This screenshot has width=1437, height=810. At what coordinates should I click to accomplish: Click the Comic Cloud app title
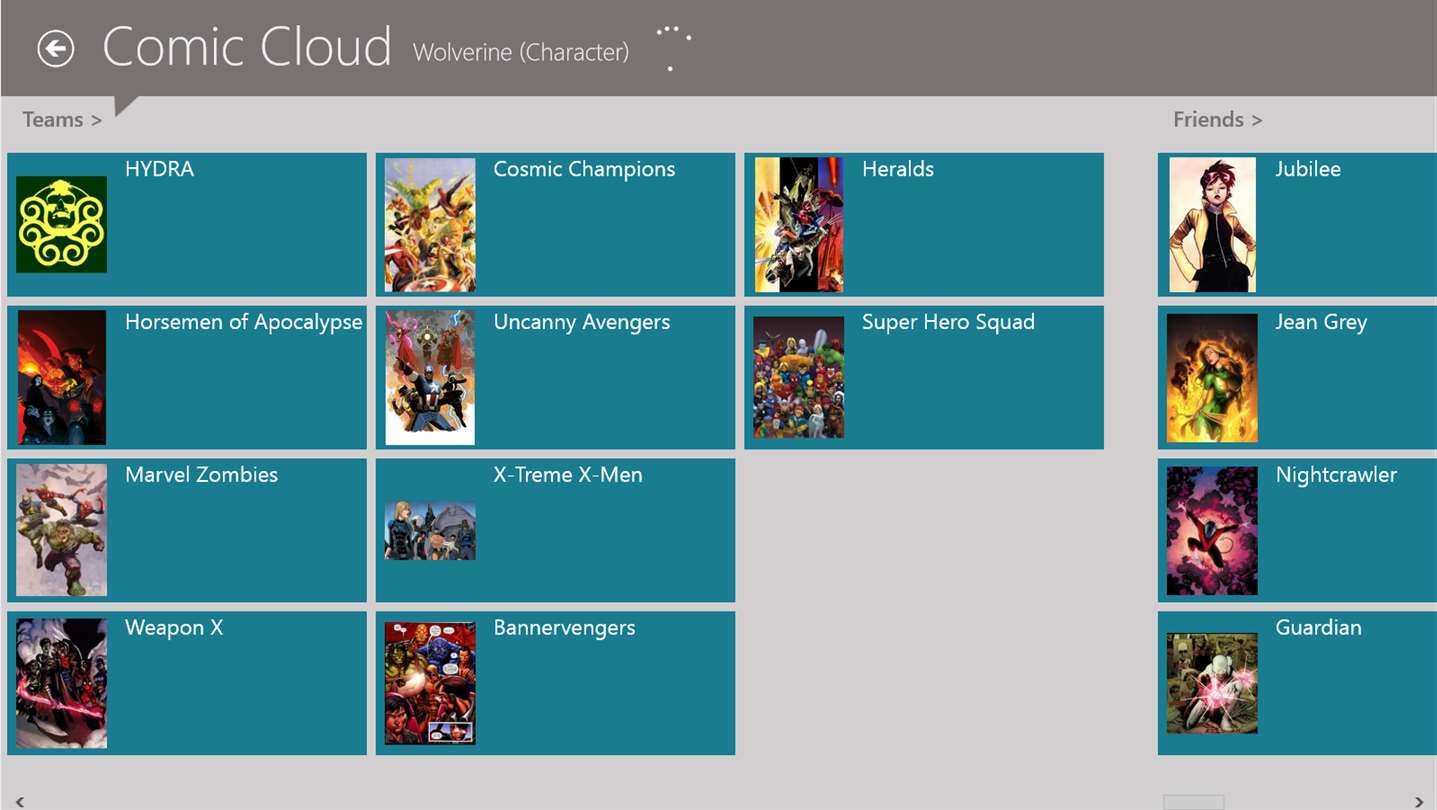[x=247, y=48]
